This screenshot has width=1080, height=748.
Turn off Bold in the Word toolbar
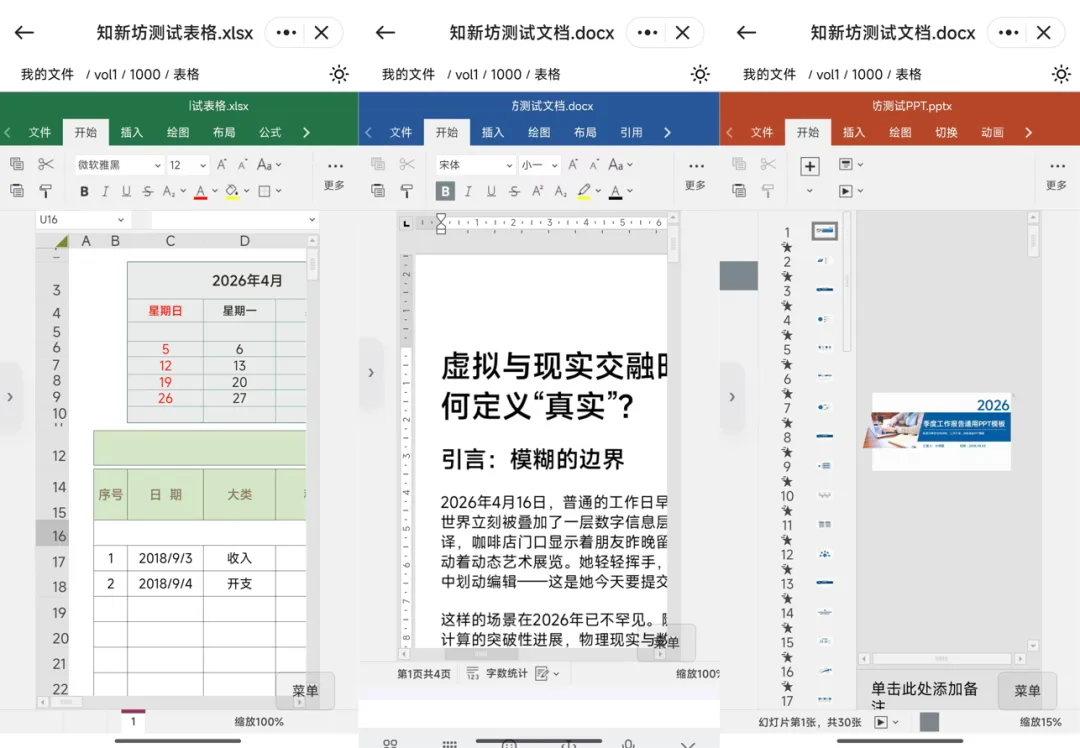click(x=445, y=191)
